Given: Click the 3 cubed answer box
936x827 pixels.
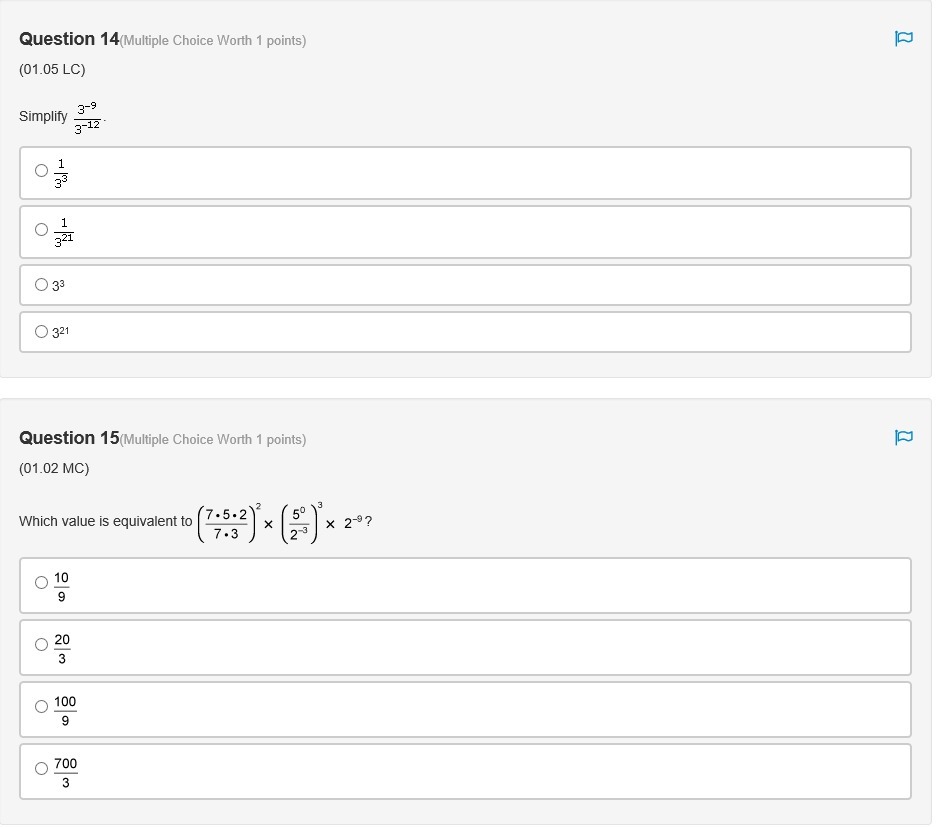Looking at the screenshot, I should point(465,285).
